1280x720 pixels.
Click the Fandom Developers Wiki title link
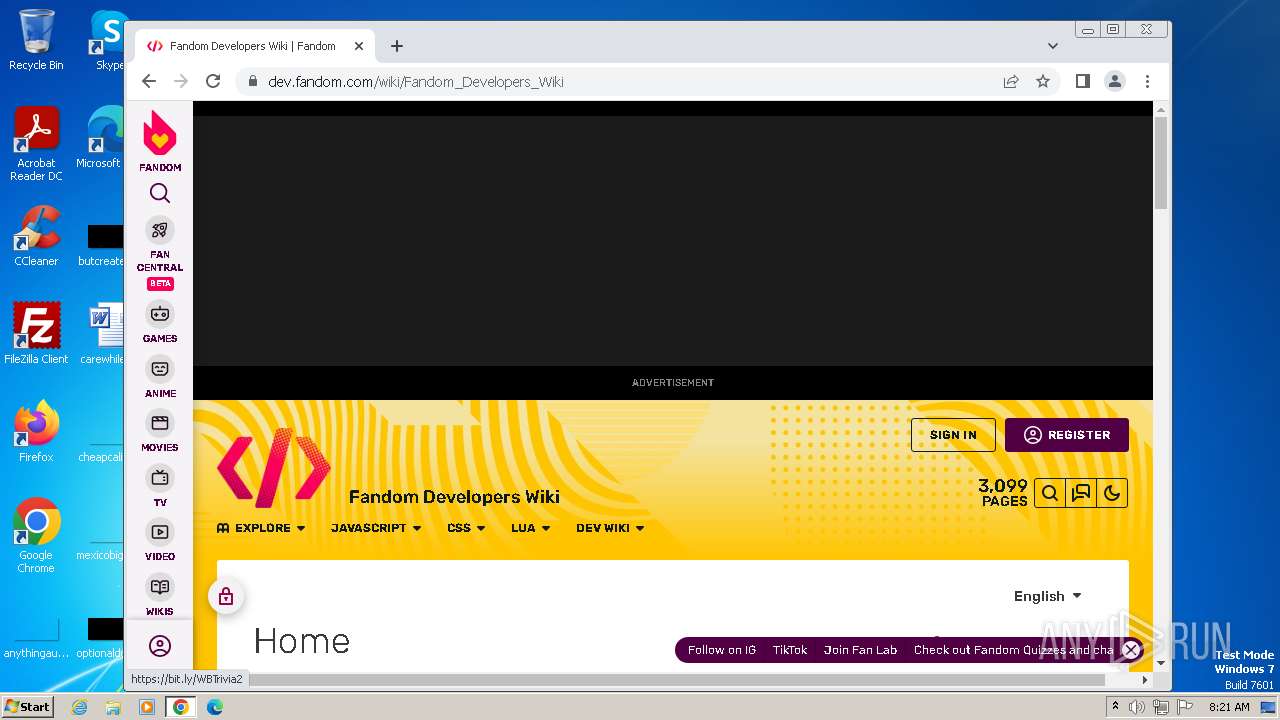454,497
